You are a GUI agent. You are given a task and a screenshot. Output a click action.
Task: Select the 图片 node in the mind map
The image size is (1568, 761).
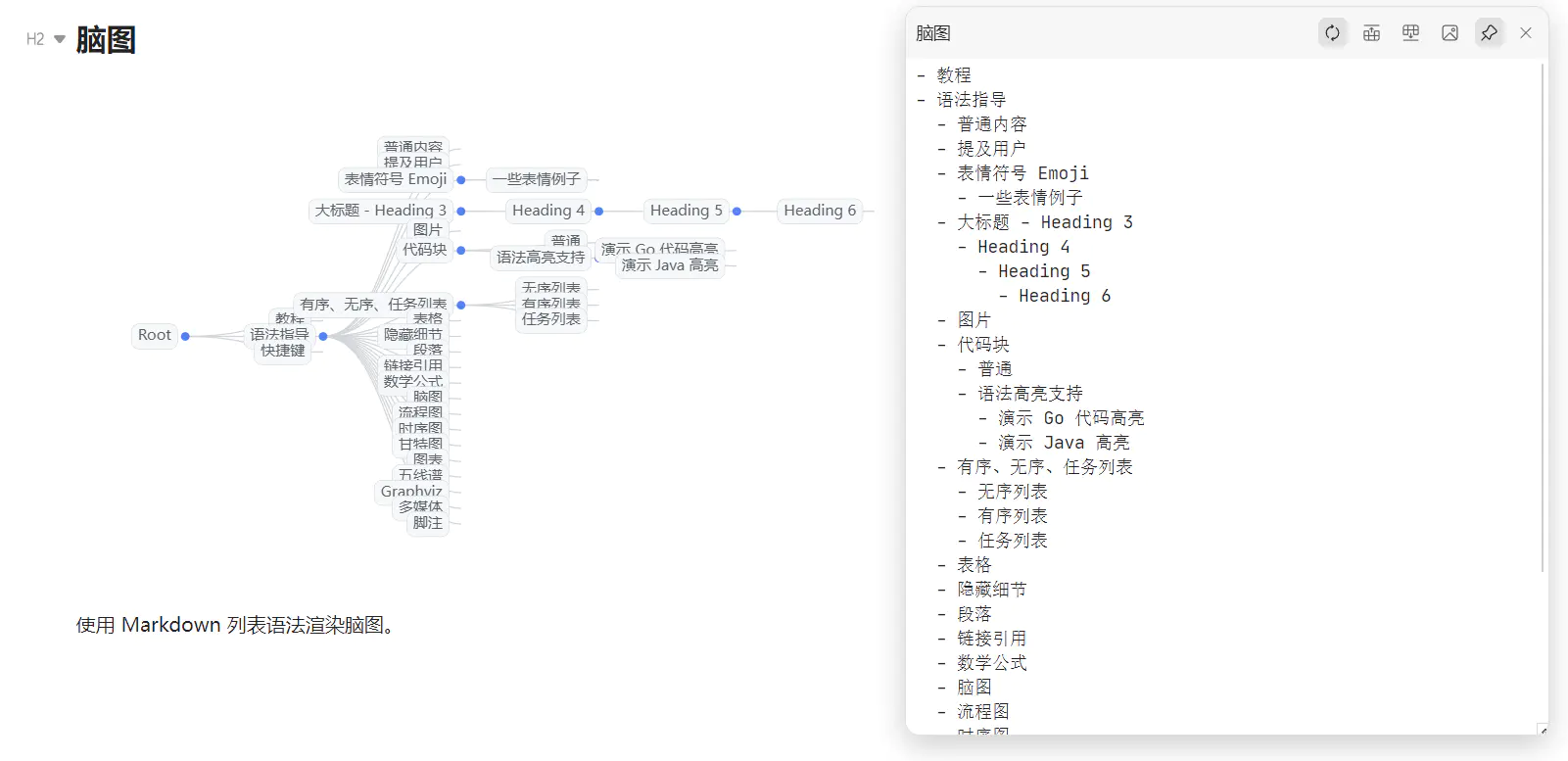[x=428, y=230]
